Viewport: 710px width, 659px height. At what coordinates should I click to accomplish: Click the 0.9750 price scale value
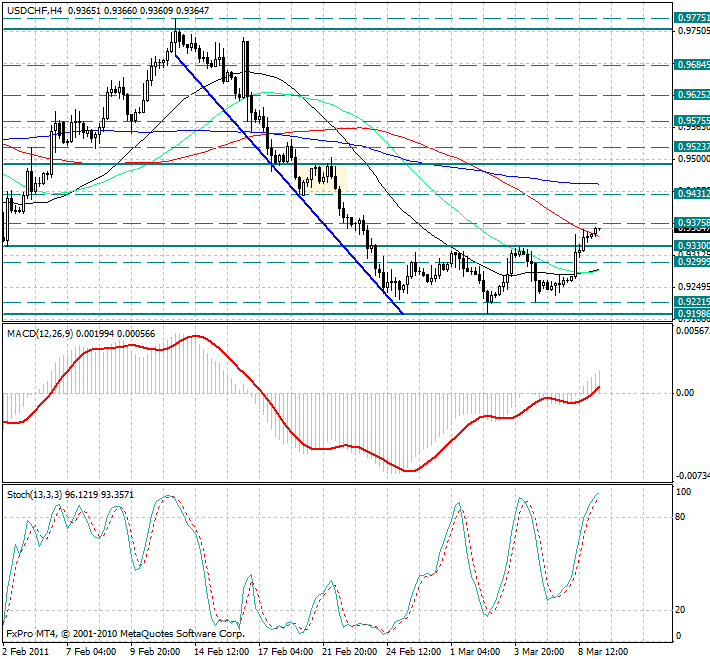tap(693, 30)
